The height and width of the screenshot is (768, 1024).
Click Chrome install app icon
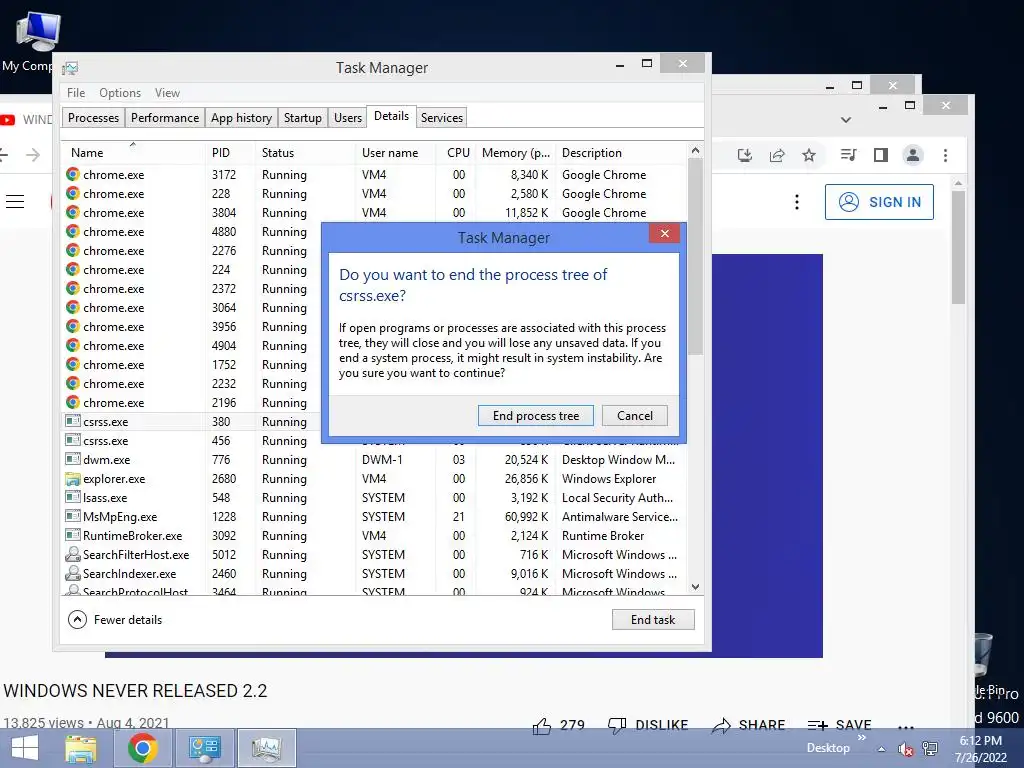(744, 155)
